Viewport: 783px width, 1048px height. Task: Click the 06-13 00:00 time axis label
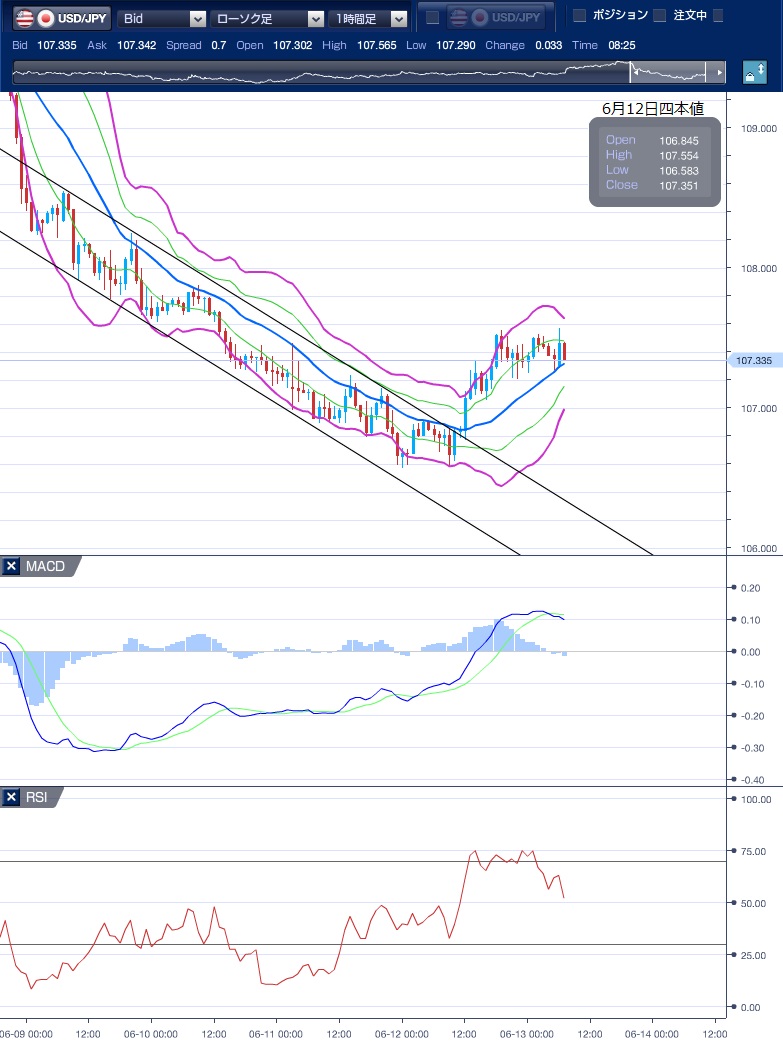pyautogui.click(x=527, y=1034)
